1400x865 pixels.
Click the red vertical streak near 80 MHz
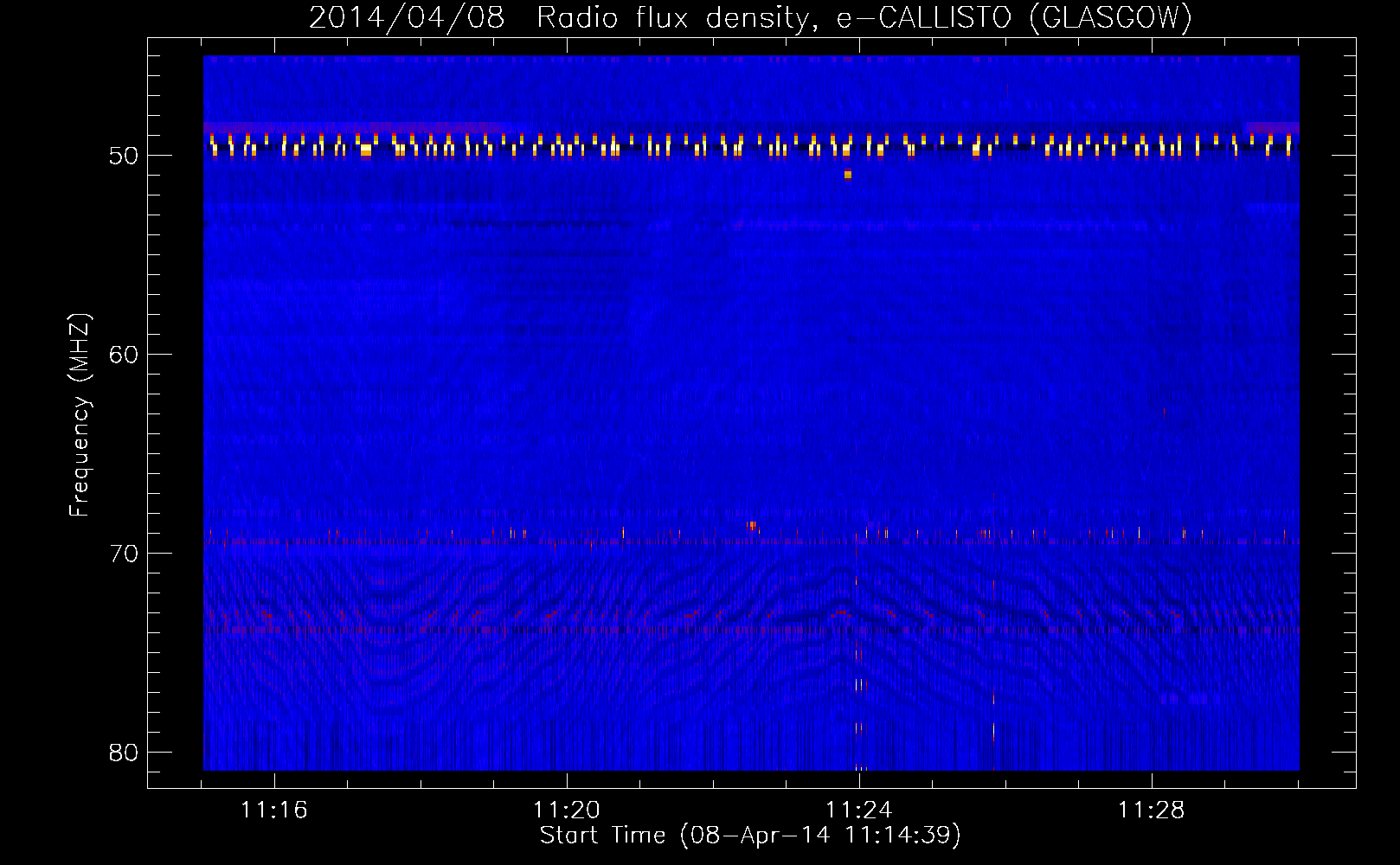click(993, 731)
